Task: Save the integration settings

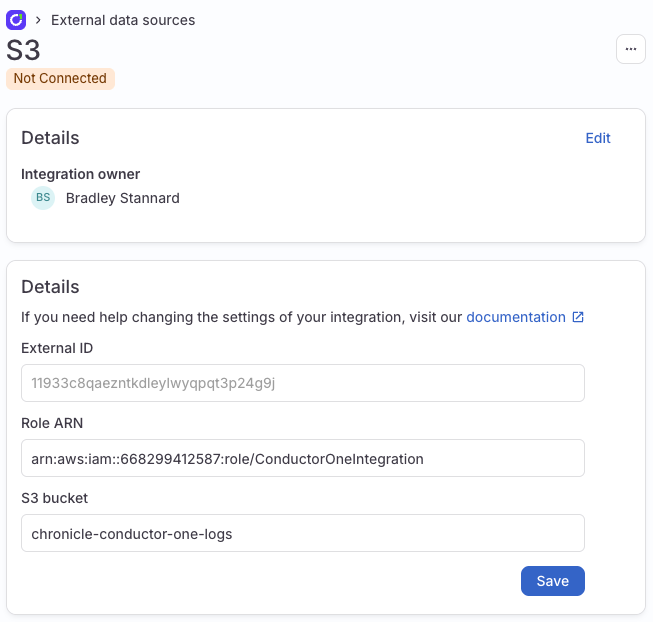Action: pos(553,581)
